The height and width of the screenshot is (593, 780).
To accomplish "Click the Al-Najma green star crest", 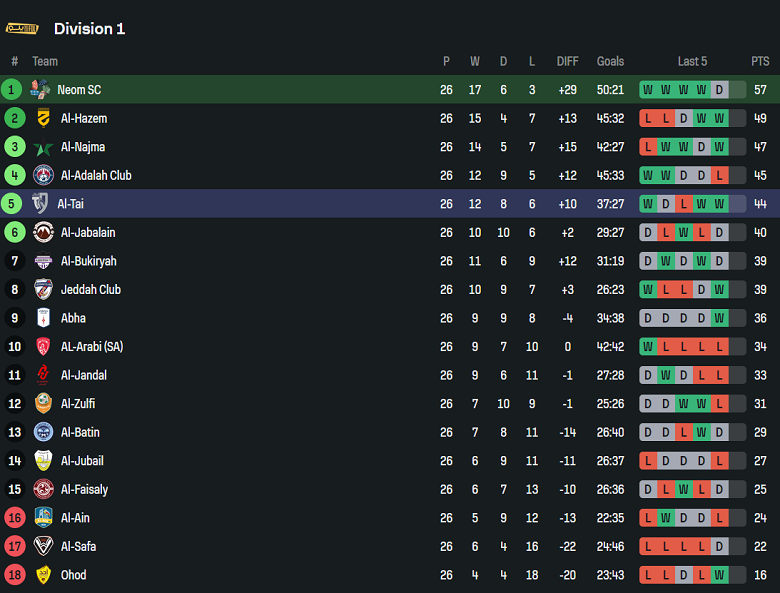I will pyautogui.click(x=43, y=147).
